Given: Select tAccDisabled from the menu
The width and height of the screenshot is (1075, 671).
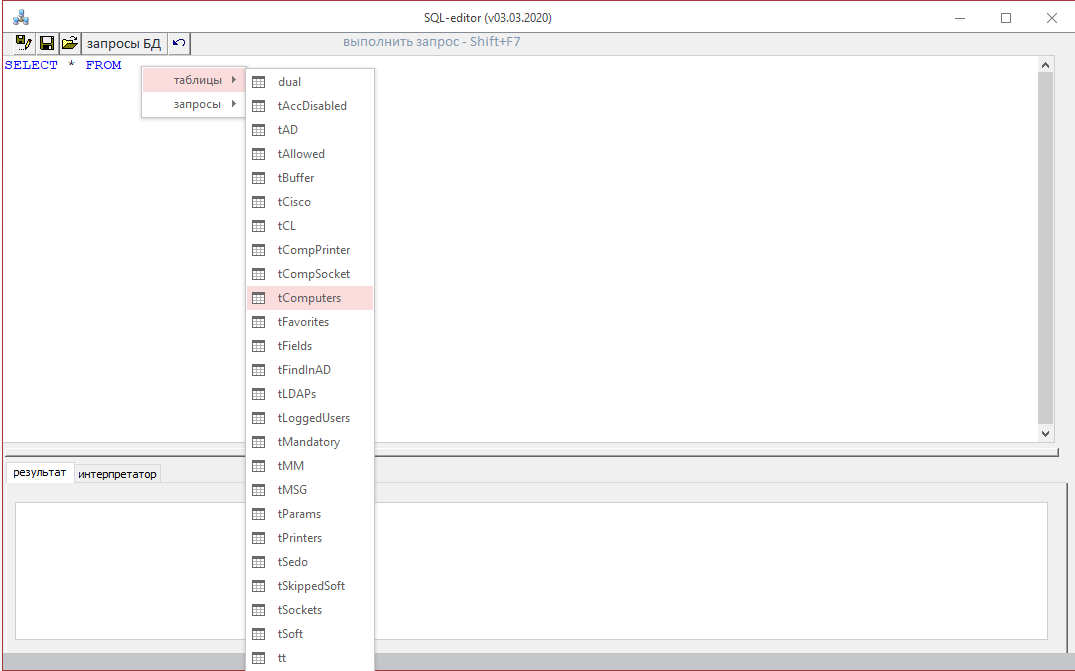Looking at the screenshot, I should pos(310,106).
